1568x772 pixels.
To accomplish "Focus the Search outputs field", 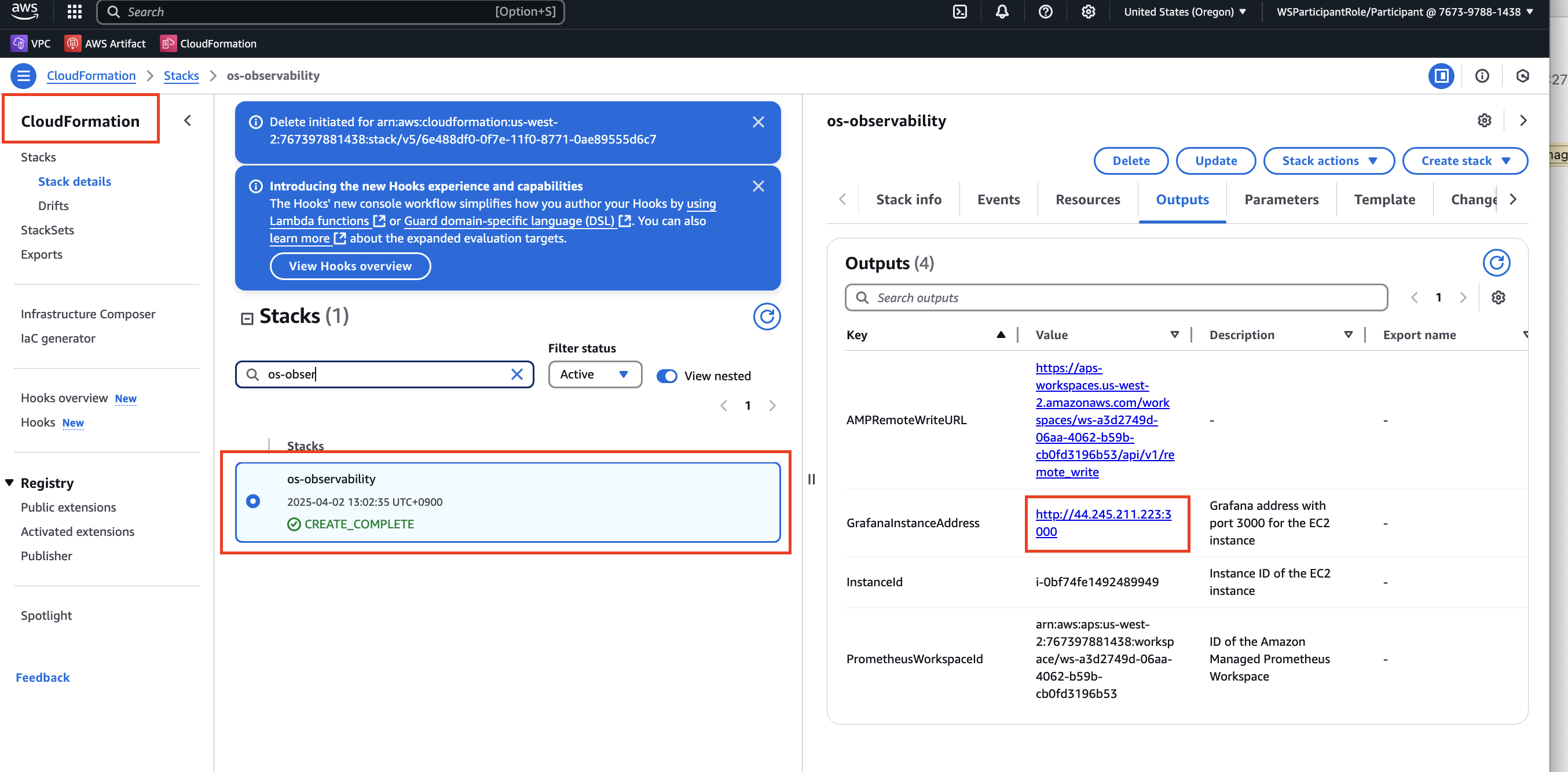I will pyautogui.click(x=1116, y=297).
